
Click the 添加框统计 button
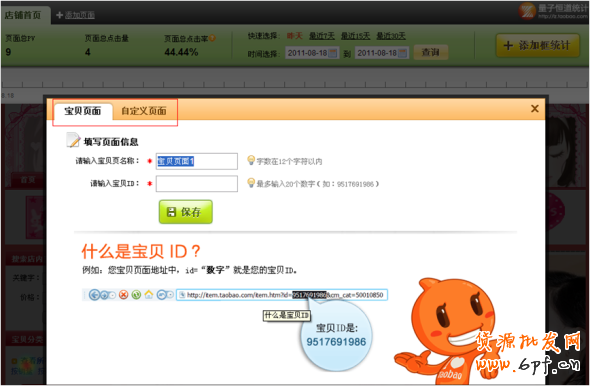[x=538, y=46]
